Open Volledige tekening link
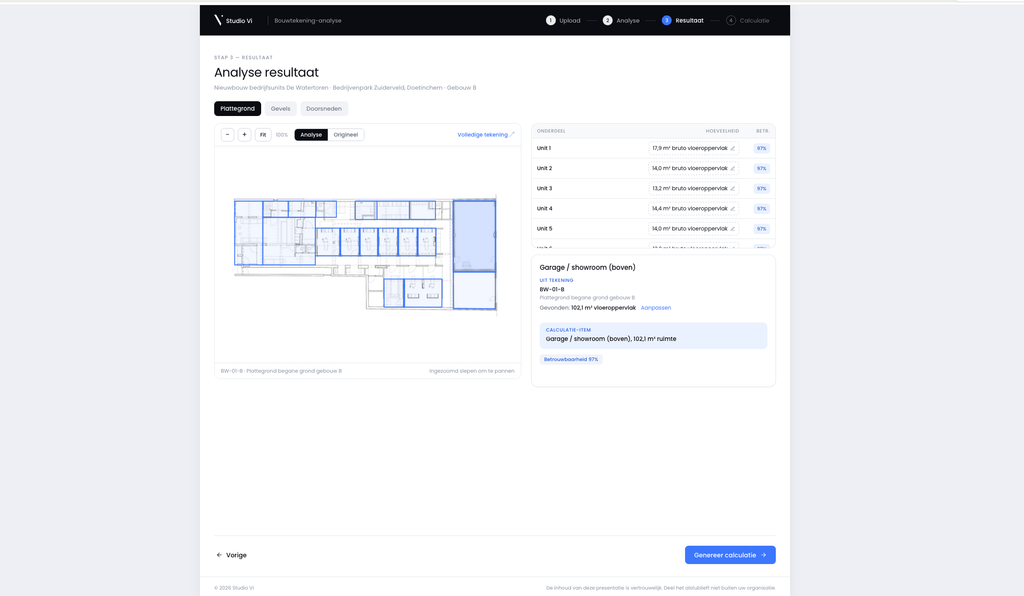 tap(486, 134)
